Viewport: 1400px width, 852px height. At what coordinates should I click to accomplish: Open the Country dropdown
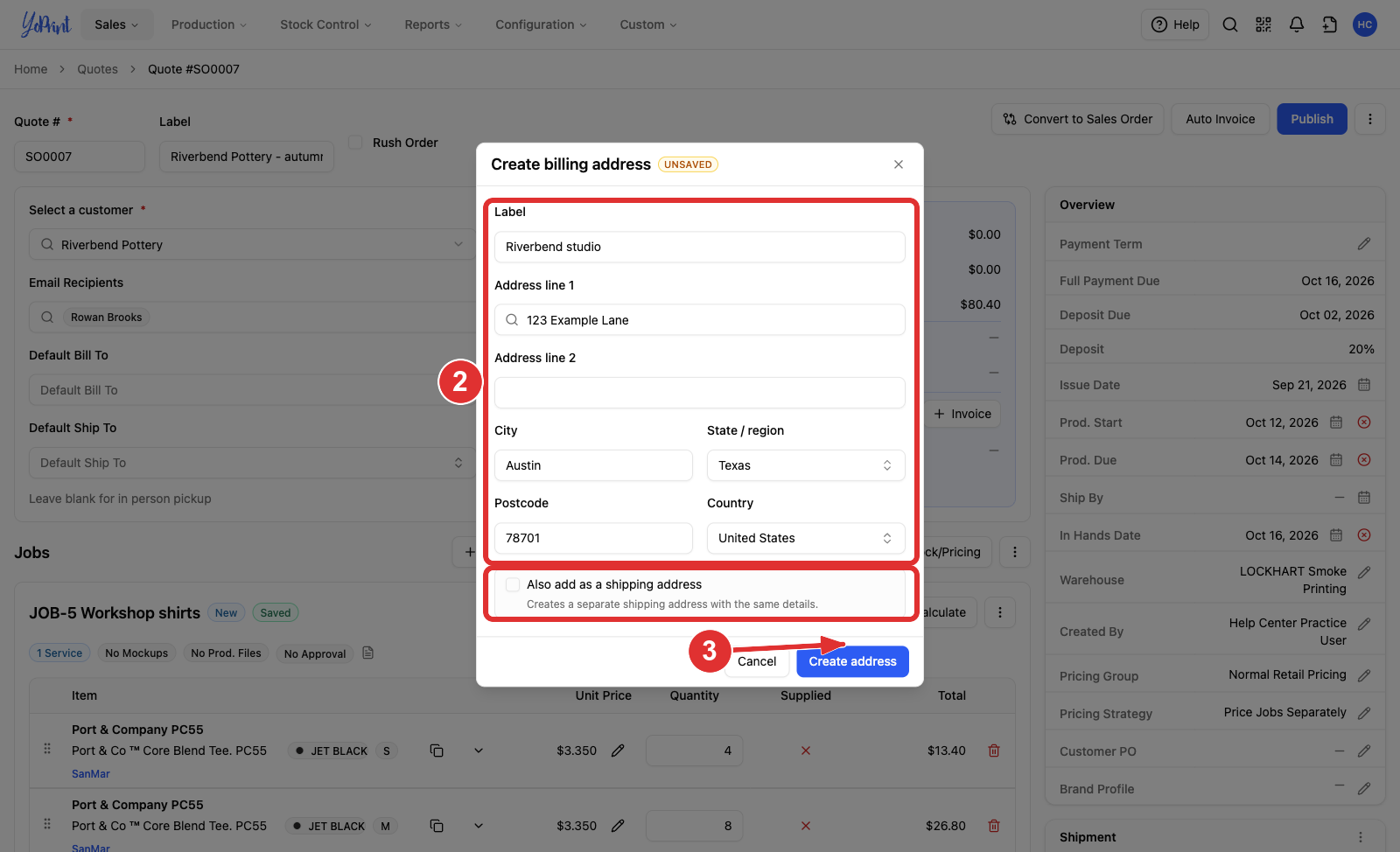coord(806,538)
